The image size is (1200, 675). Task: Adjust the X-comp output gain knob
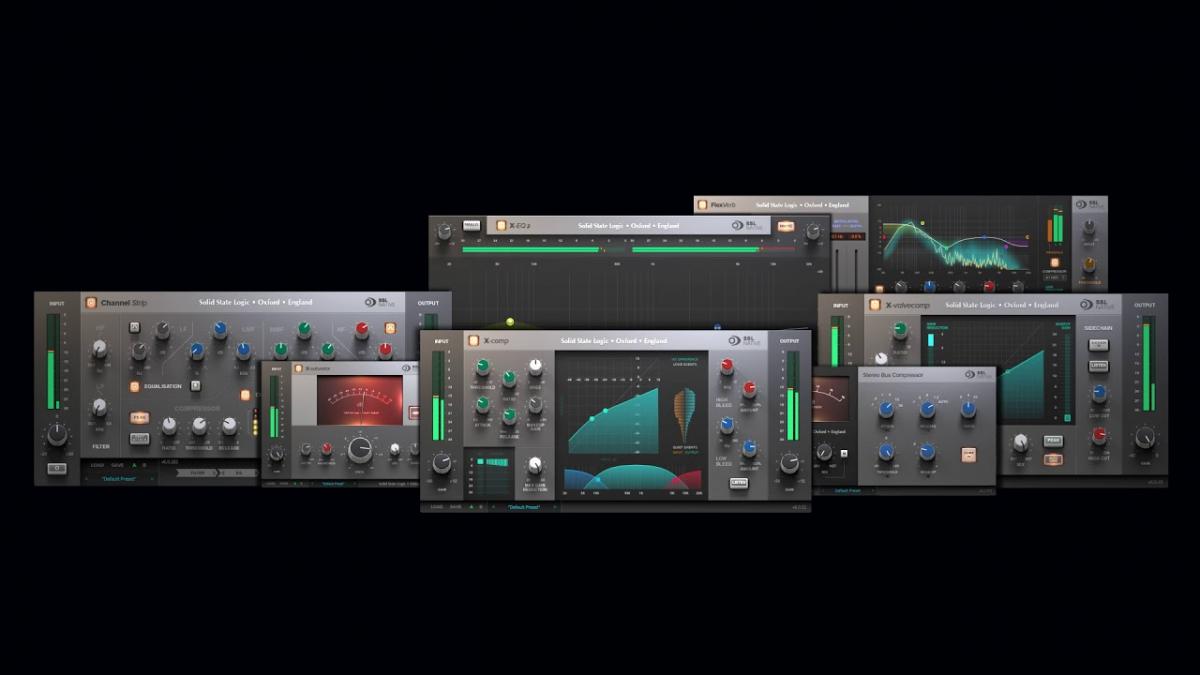point(790,463)
